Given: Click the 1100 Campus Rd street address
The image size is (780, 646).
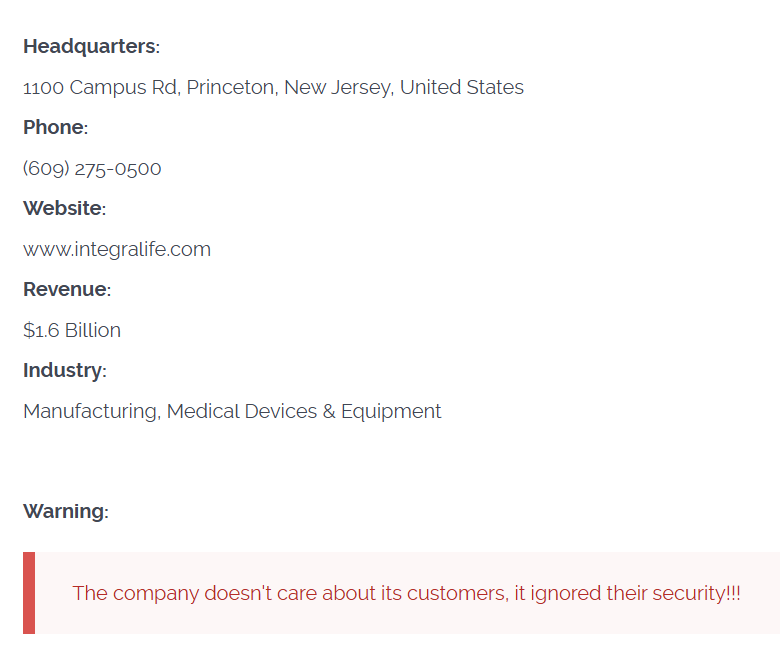Looking at the screenshot, I should pos(99,88).
